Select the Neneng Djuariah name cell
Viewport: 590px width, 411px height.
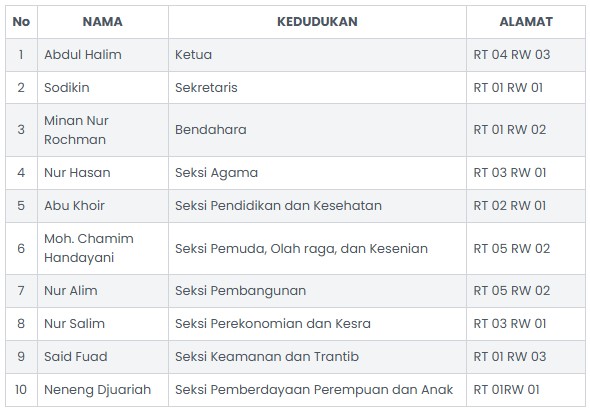(103, 390)
